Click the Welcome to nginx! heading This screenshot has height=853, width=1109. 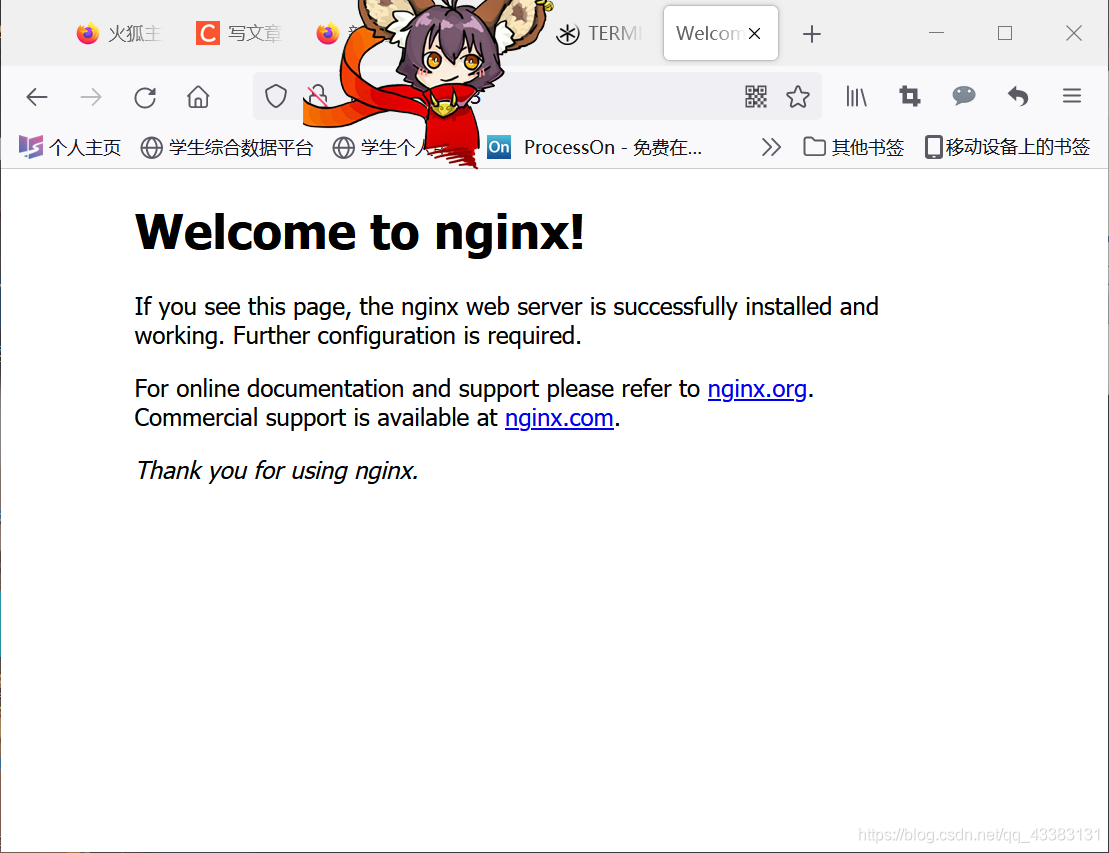point(359,232)
